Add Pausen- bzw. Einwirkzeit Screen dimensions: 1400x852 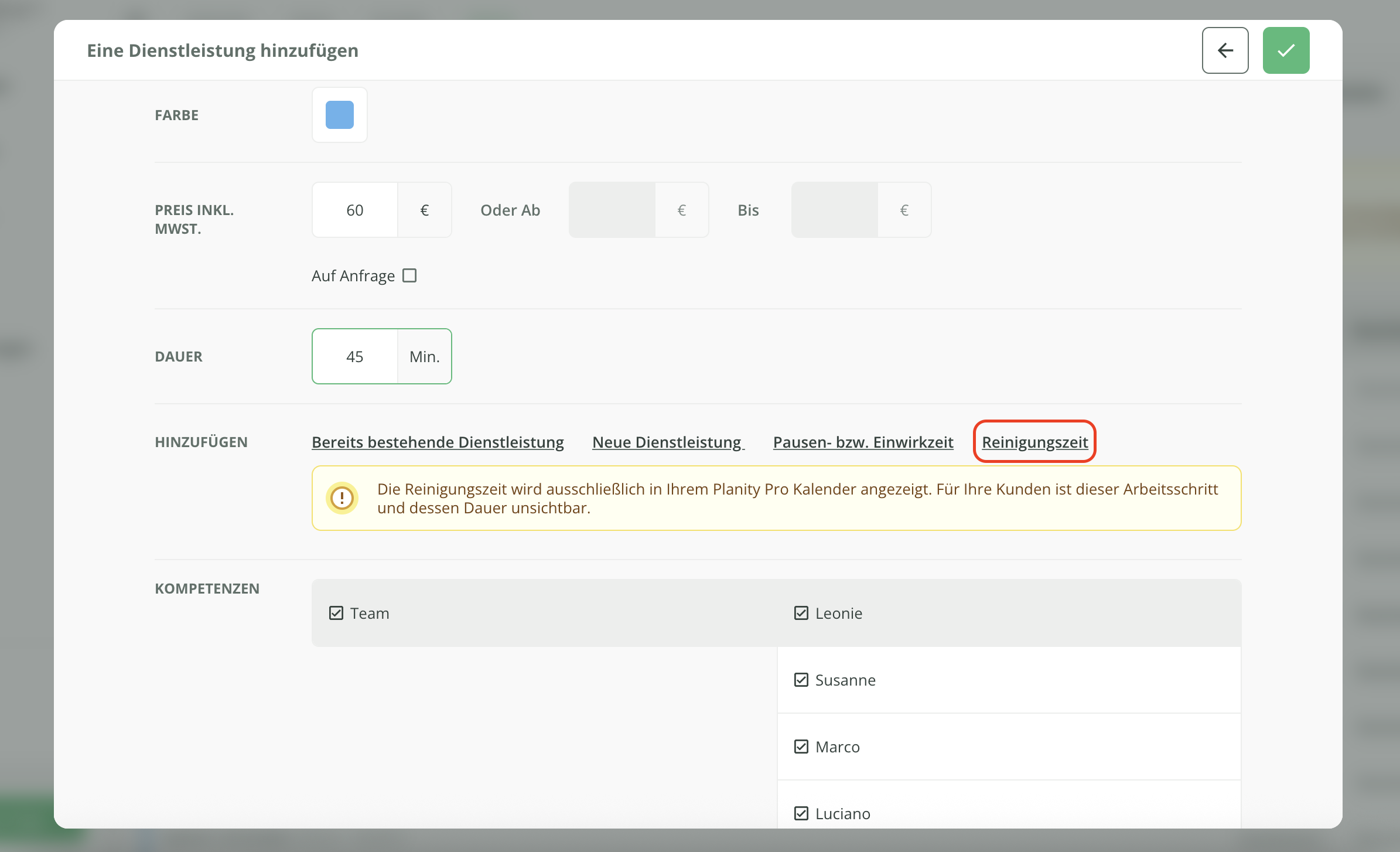click(x=863, y=442)
